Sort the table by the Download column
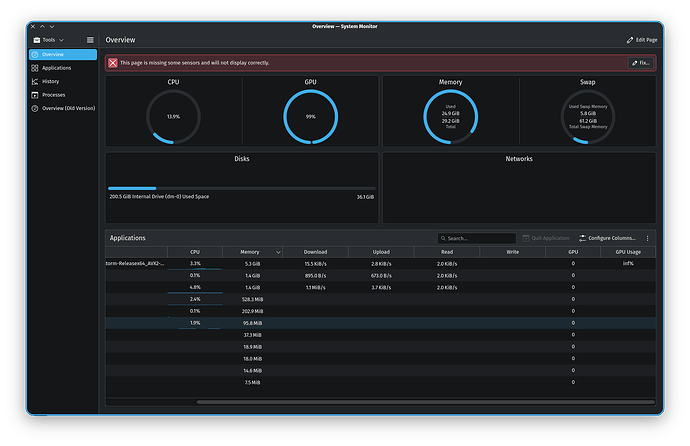This screenshot has width=690, height=446. click(x=315, y=252)
